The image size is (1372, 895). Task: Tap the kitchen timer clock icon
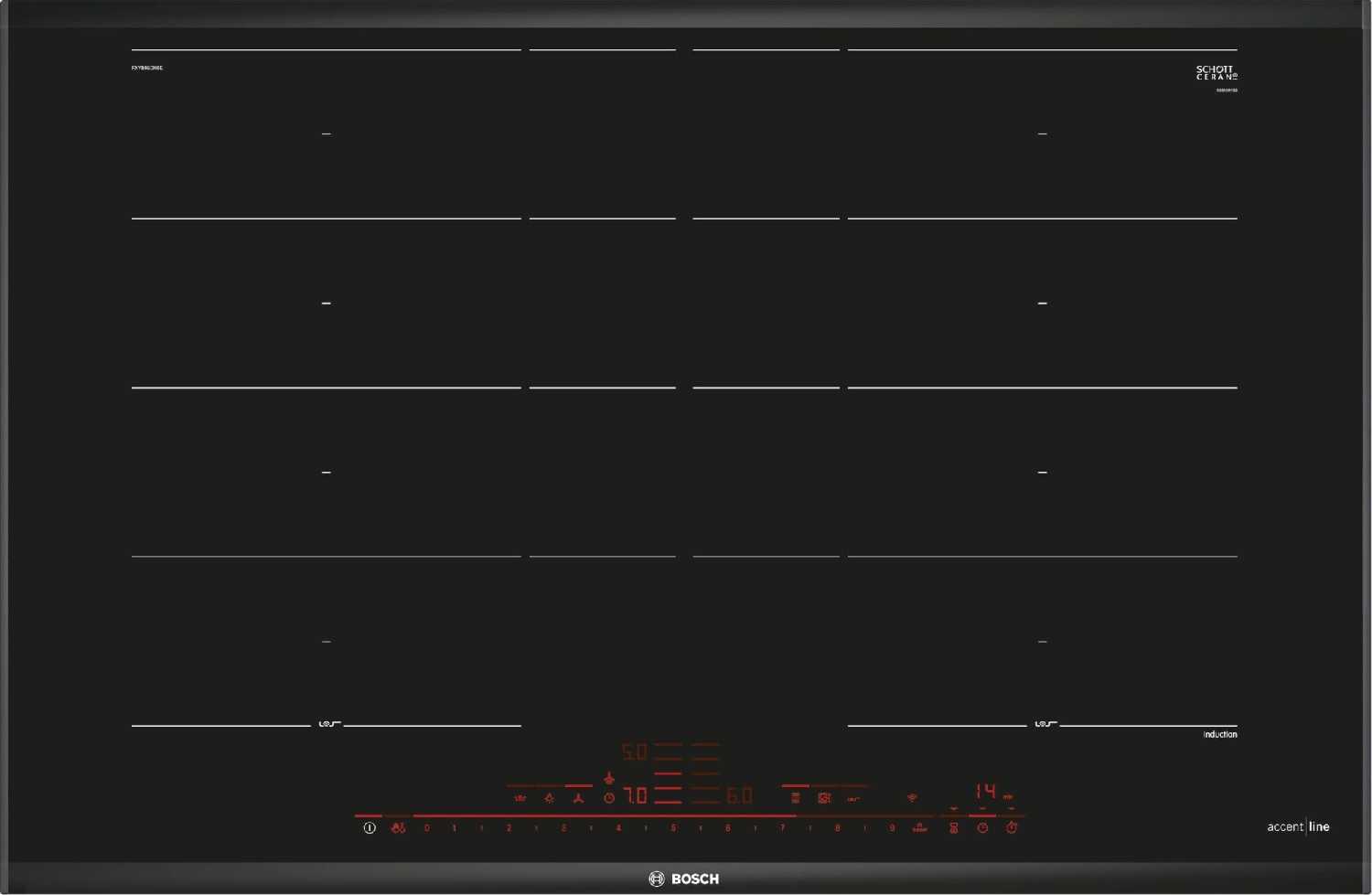click(982, 828)
